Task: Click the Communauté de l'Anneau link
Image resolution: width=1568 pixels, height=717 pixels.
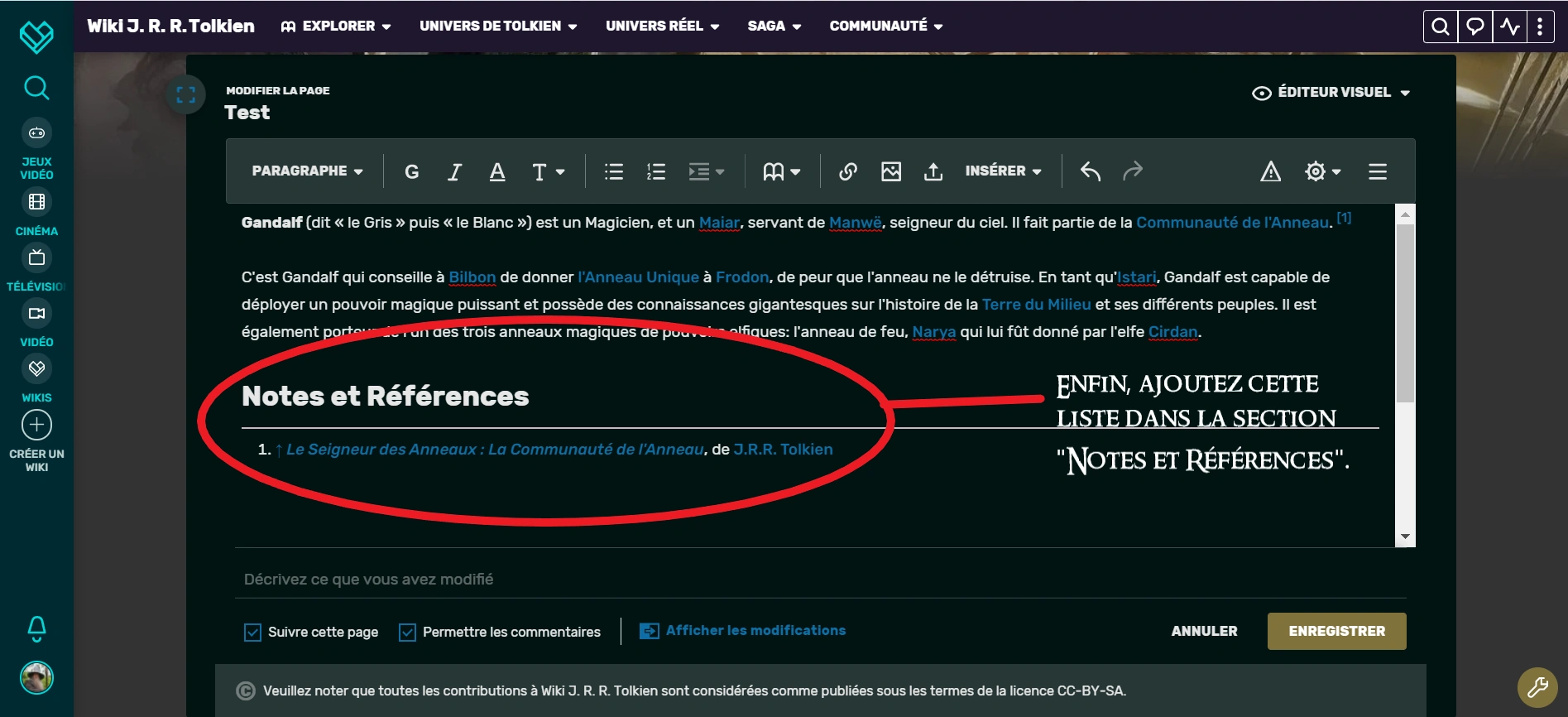Action: pyautogui.click(x=1233, y=223)
